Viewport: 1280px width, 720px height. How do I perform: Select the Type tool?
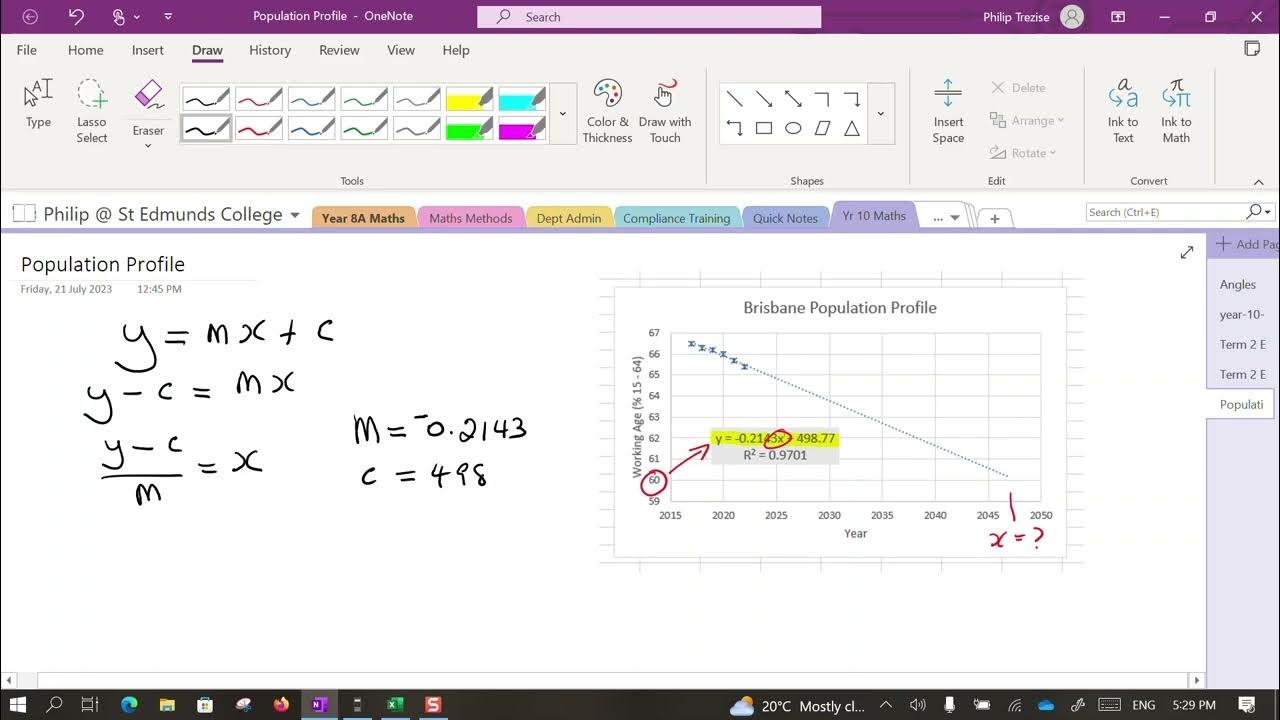[x=38, y=104]
